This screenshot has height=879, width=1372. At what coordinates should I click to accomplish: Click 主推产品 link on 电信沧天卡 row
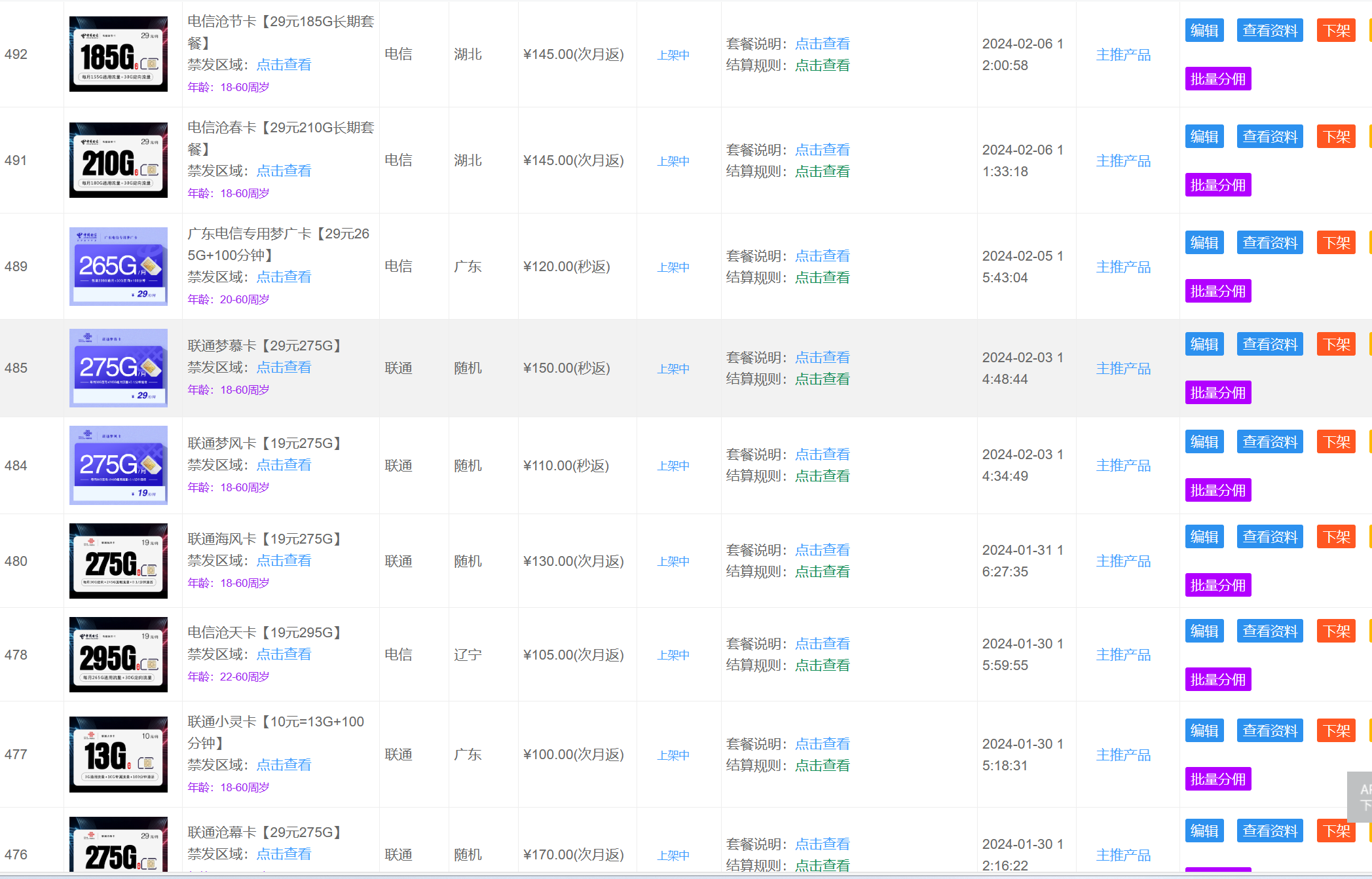1123,654
